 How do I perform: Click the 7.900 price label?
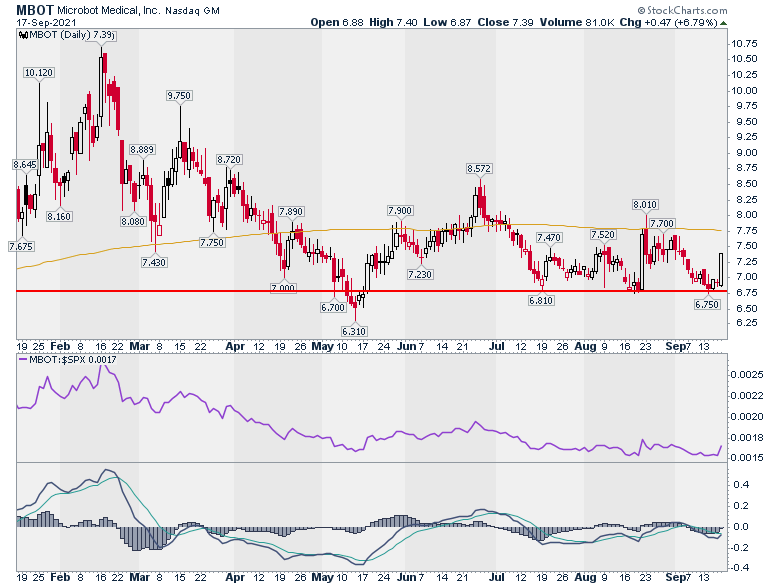pyautogui.click(x=400, y=210)
